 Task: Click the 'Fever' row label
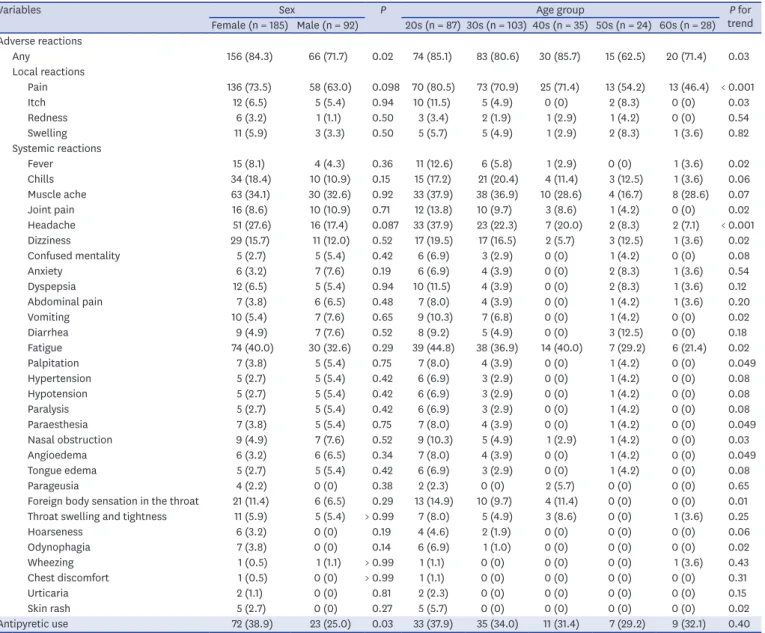click(40, 164)
